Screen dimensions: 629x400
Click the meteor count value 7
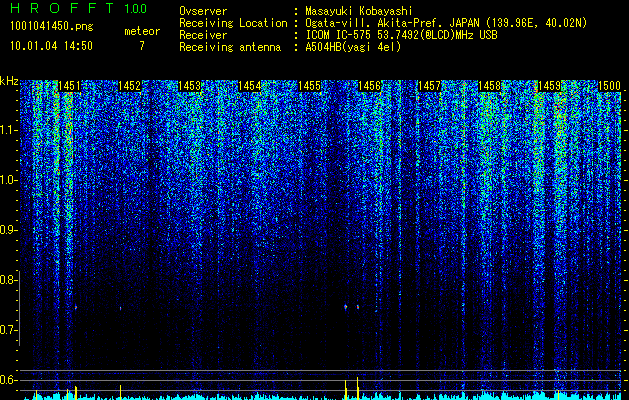(x=142, y=46)
